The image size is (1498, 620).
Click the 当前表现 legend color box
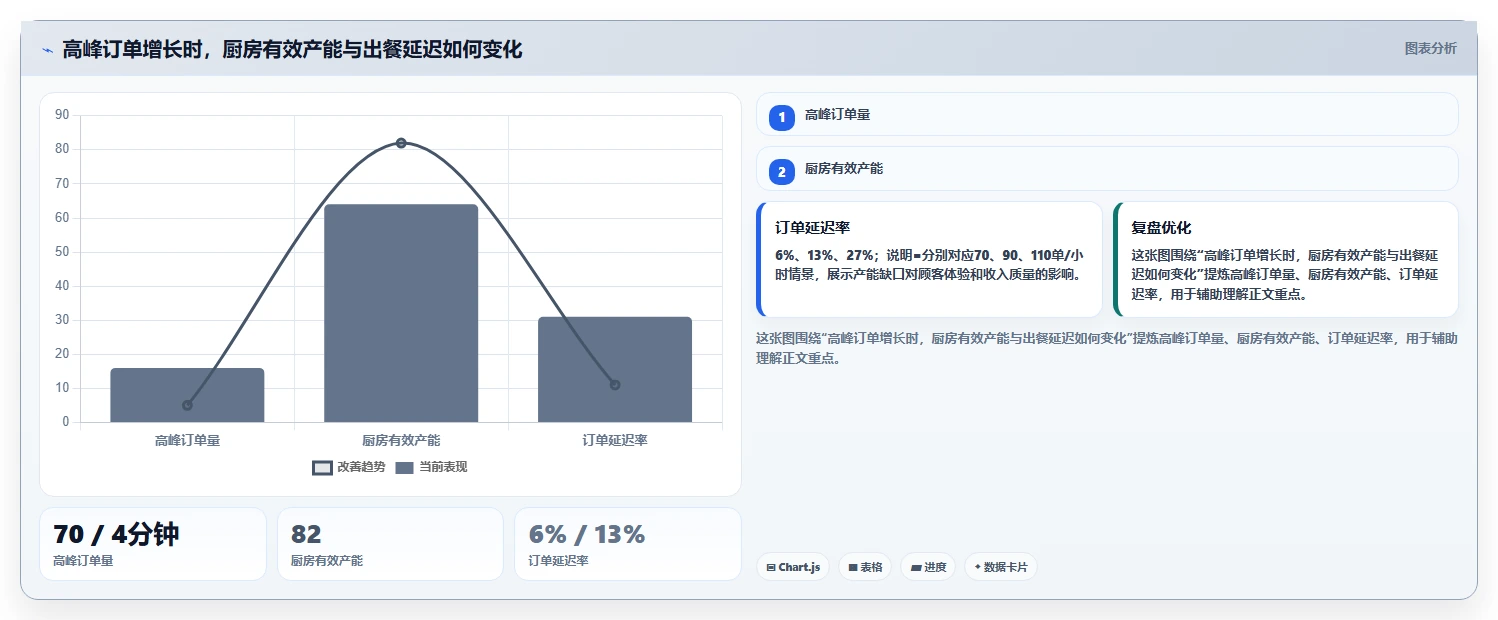(x=405, y=468)
